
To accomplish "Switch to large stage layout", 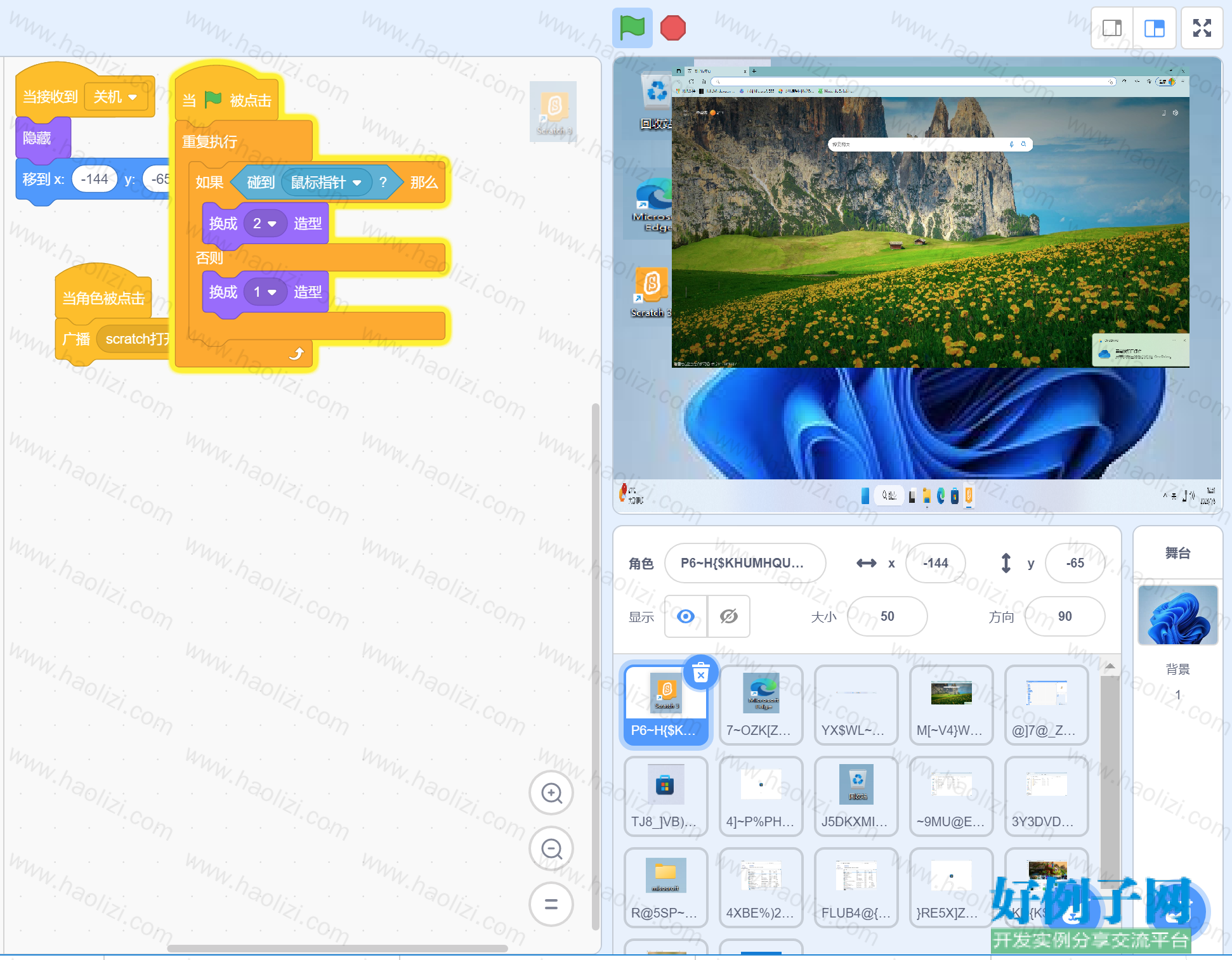I will coord(1155,28).
